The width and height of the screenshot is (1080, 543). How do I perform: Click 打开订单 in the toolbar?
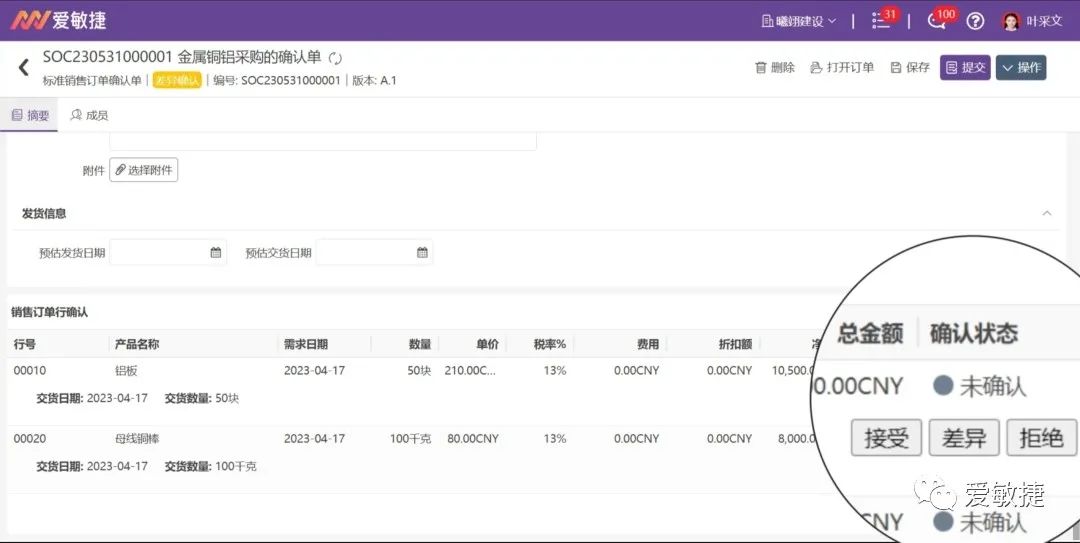point(842,68)
